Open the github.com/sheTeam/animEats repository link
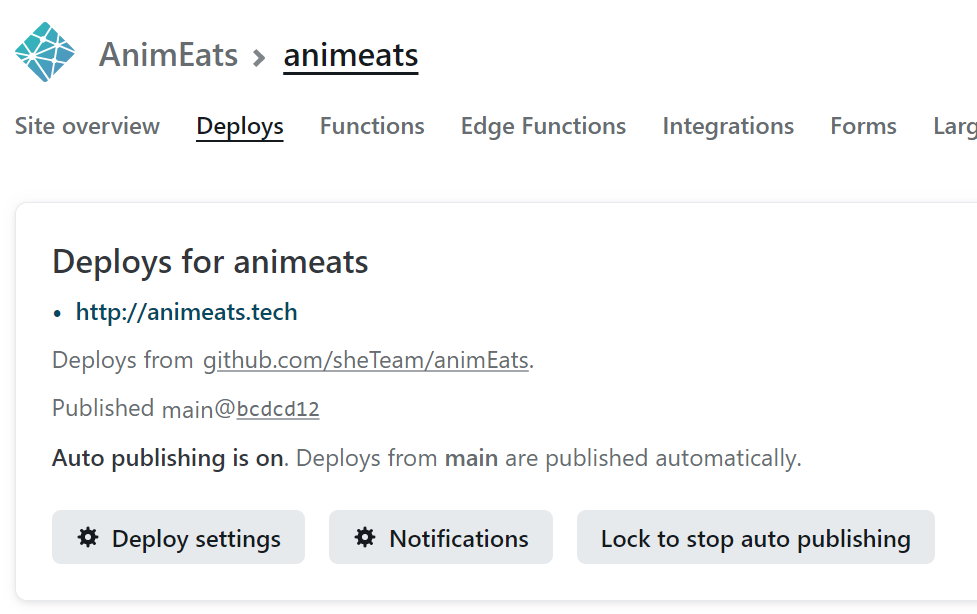Screen dimensions: 977x614 pos(366,360)
